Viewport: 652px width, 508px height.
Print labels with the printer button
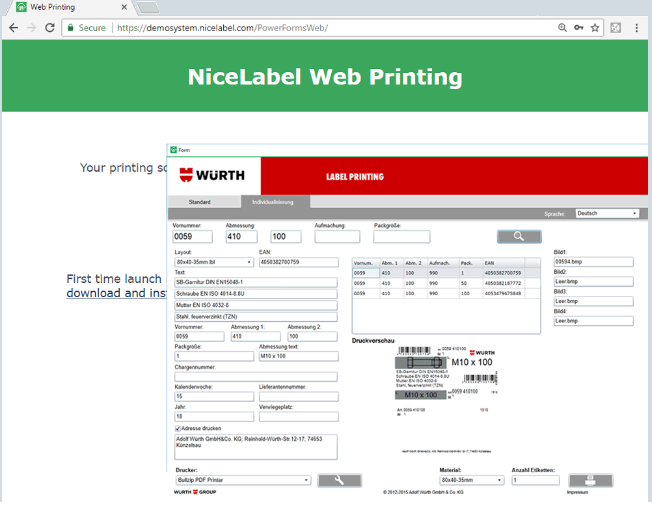590,480
